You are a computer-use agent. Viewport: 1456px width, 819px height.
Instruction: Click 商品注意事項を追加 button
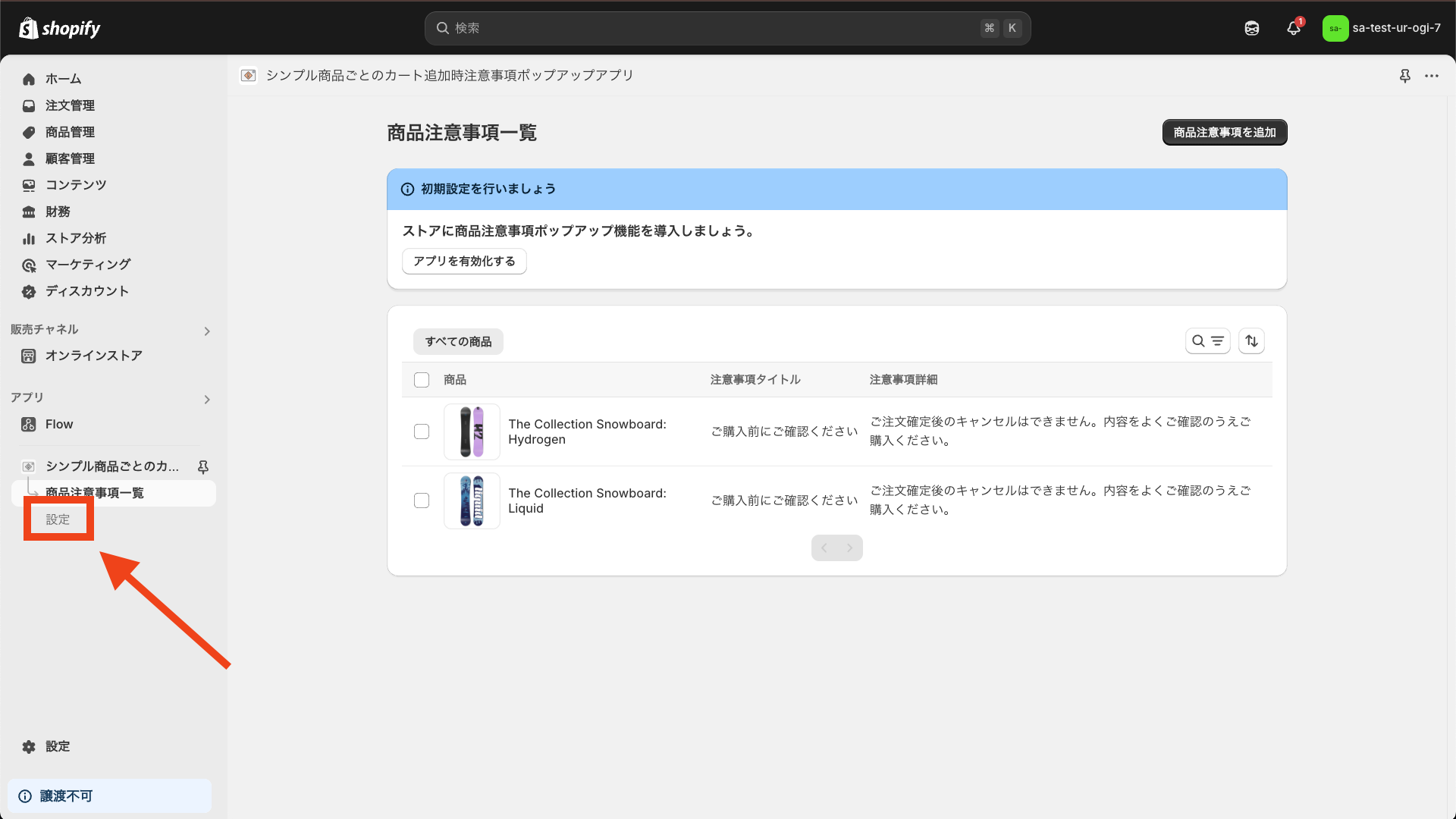pos(1224,132)
